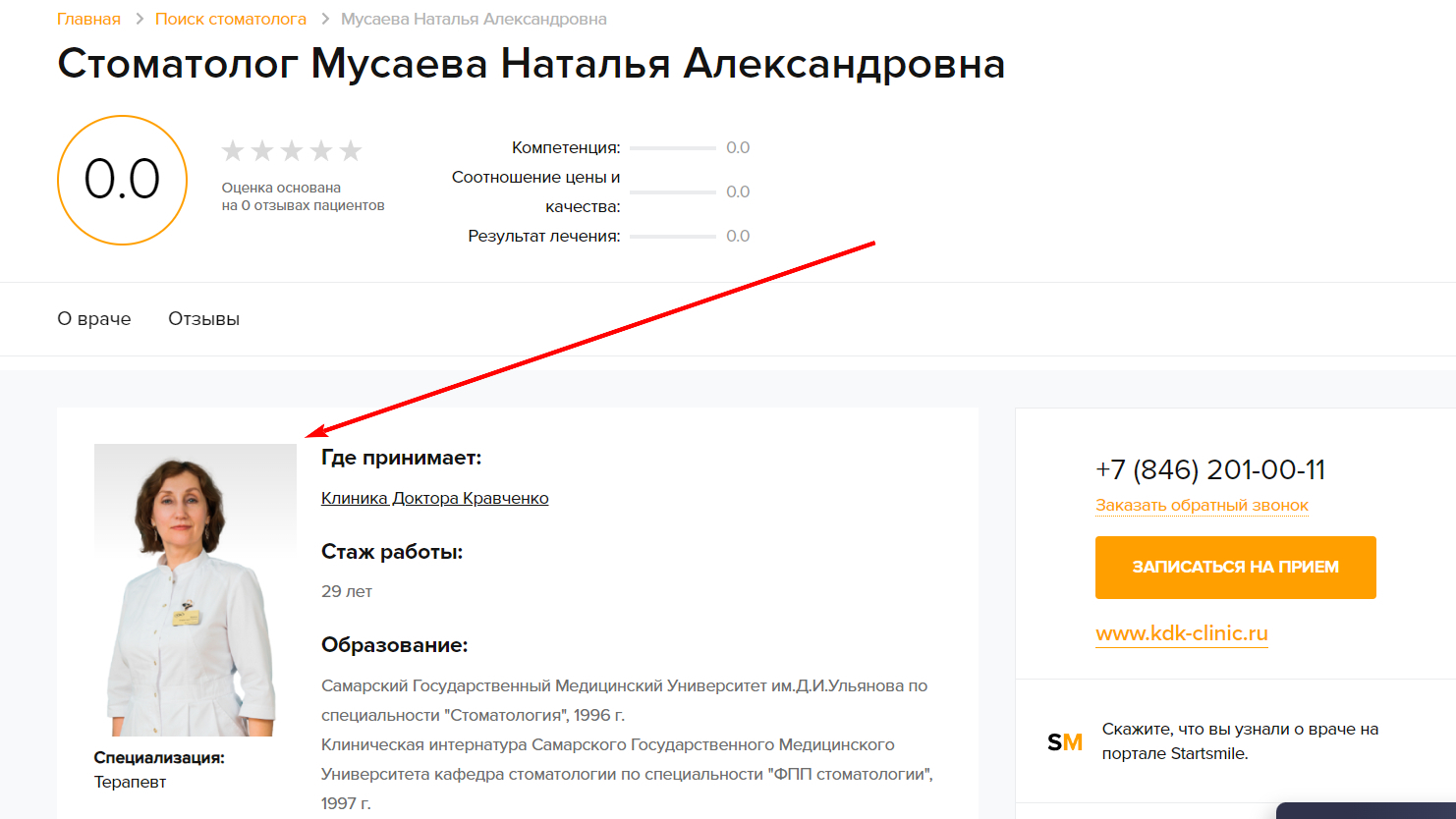Open Поиск стоматолога breadcrumb link

231,20
